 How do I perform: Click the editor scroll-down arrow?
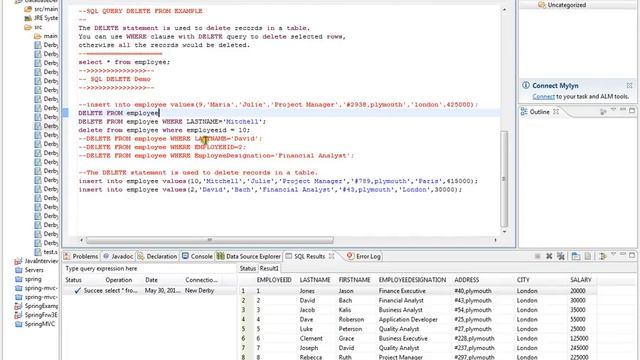pos(504,231)
